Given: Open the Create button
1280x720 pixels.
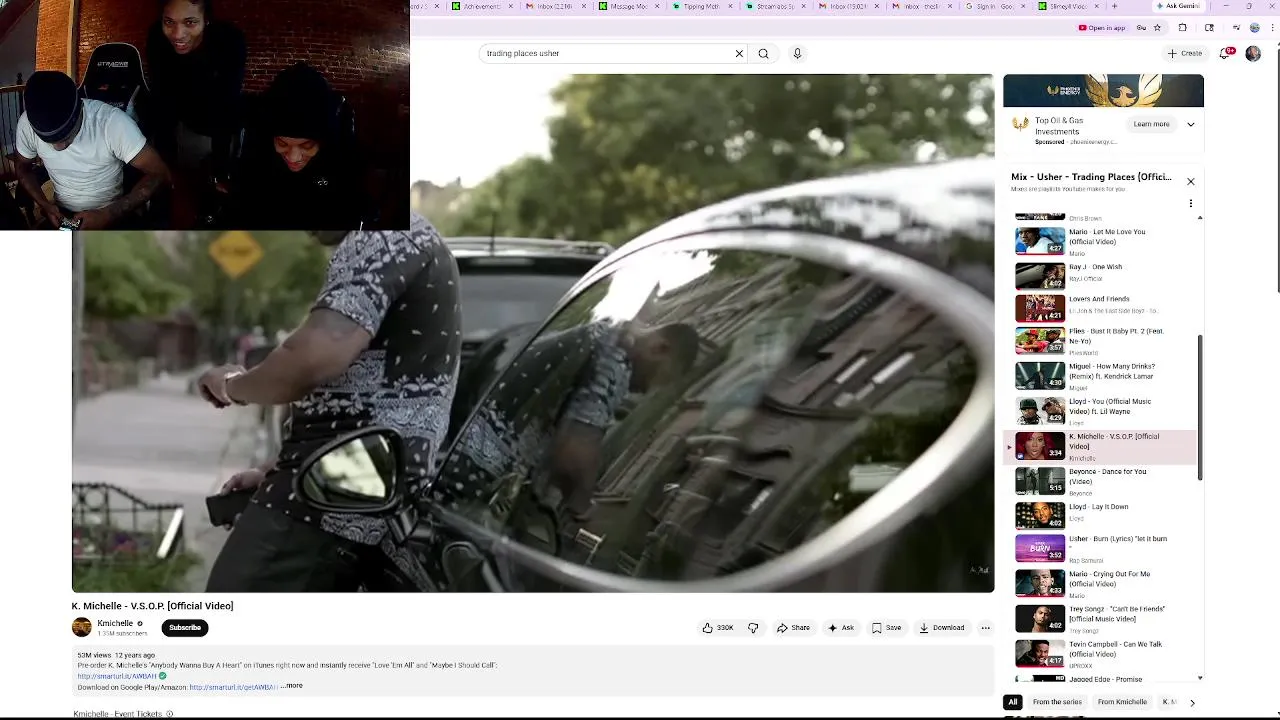Looking at the screenshot, I should point(1185,53).
